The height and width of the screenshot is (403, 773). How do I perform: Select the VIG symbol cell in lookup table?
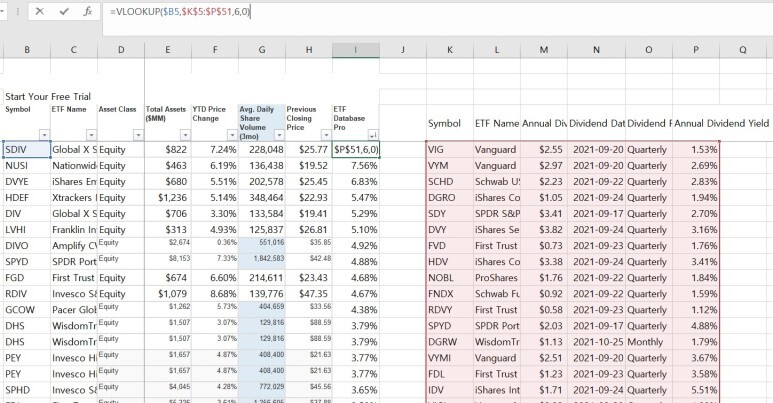click(450, 149)
